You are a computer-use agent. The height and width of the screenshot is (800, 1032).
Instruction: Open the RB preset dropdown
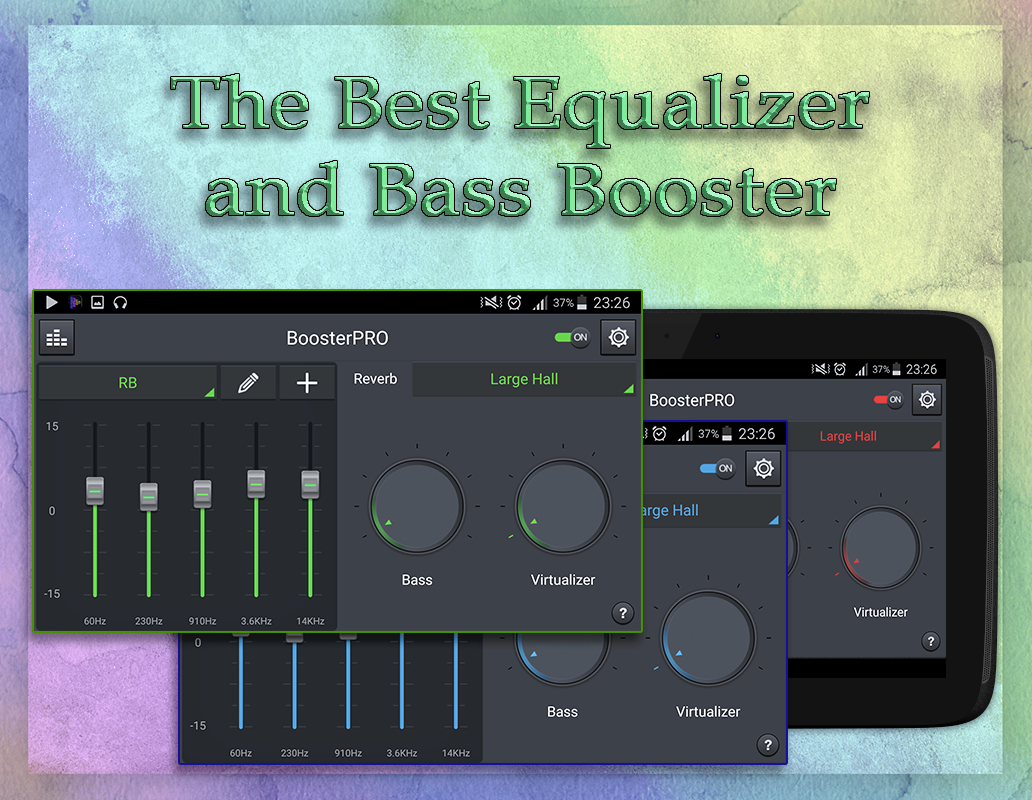tap(128, 382)
